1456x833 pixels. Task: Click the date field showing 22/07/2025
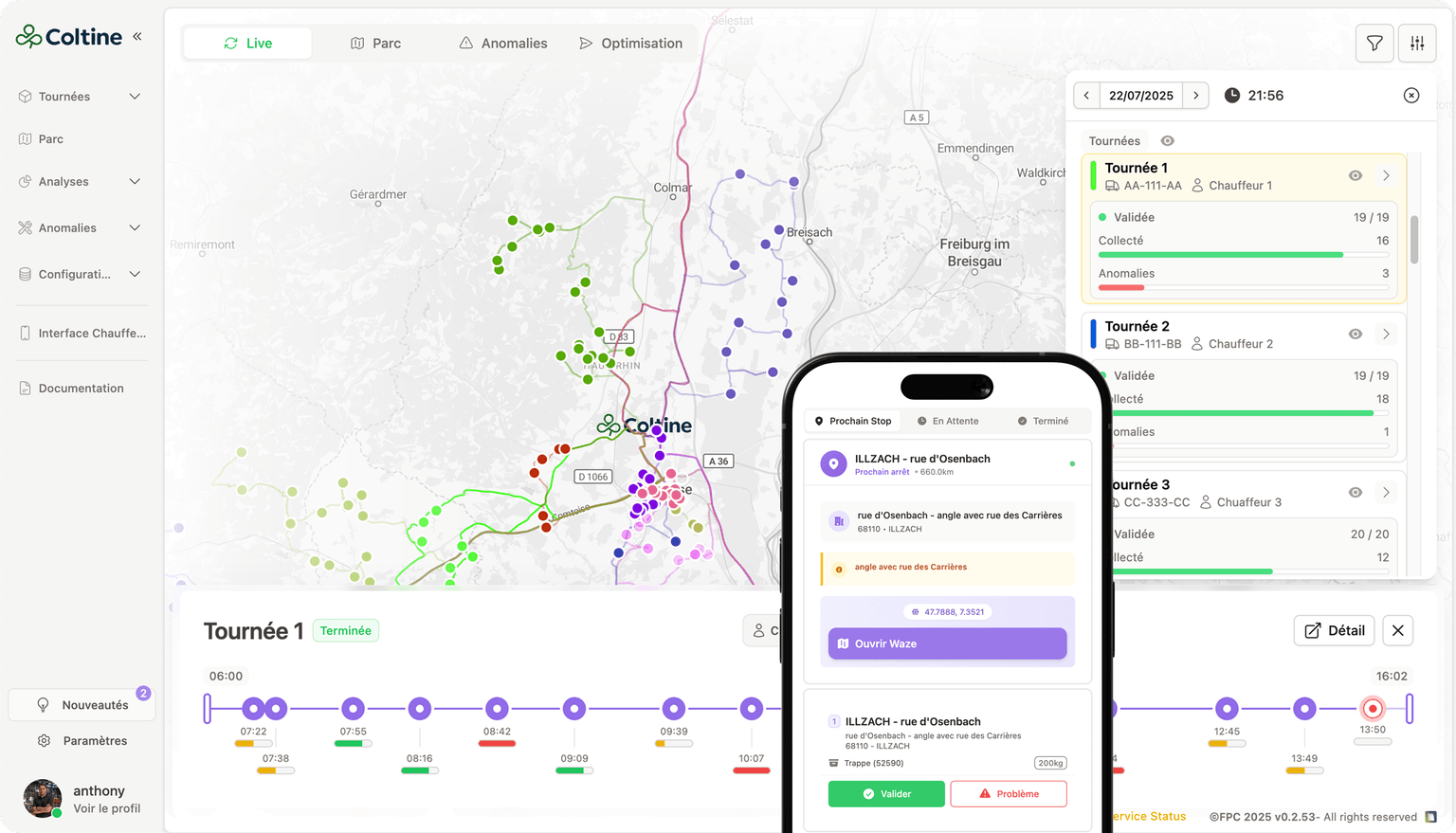tap(1140, 95)
